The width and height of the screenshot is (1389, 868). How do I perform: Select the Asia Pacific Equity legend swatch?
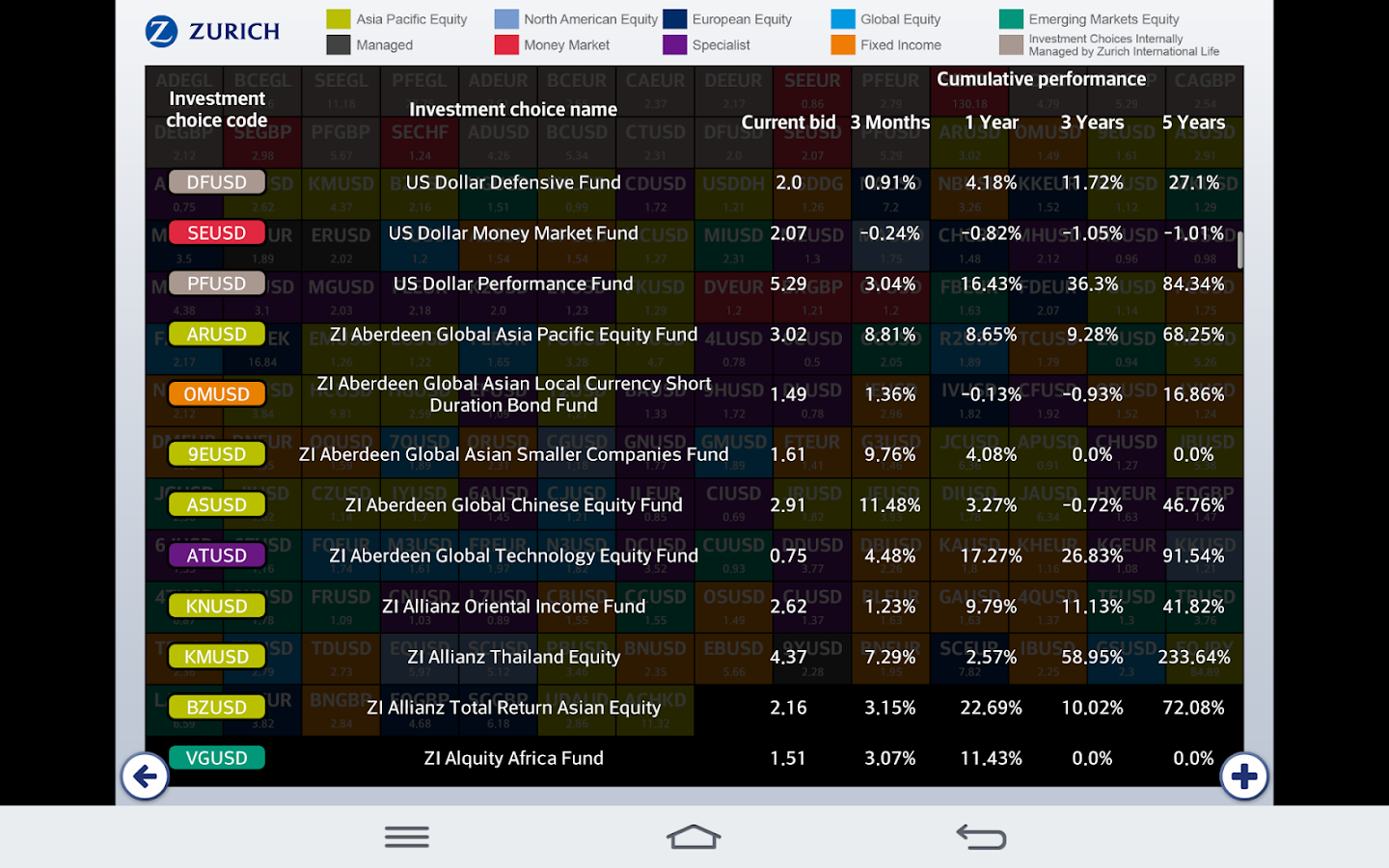pos(339,19)
